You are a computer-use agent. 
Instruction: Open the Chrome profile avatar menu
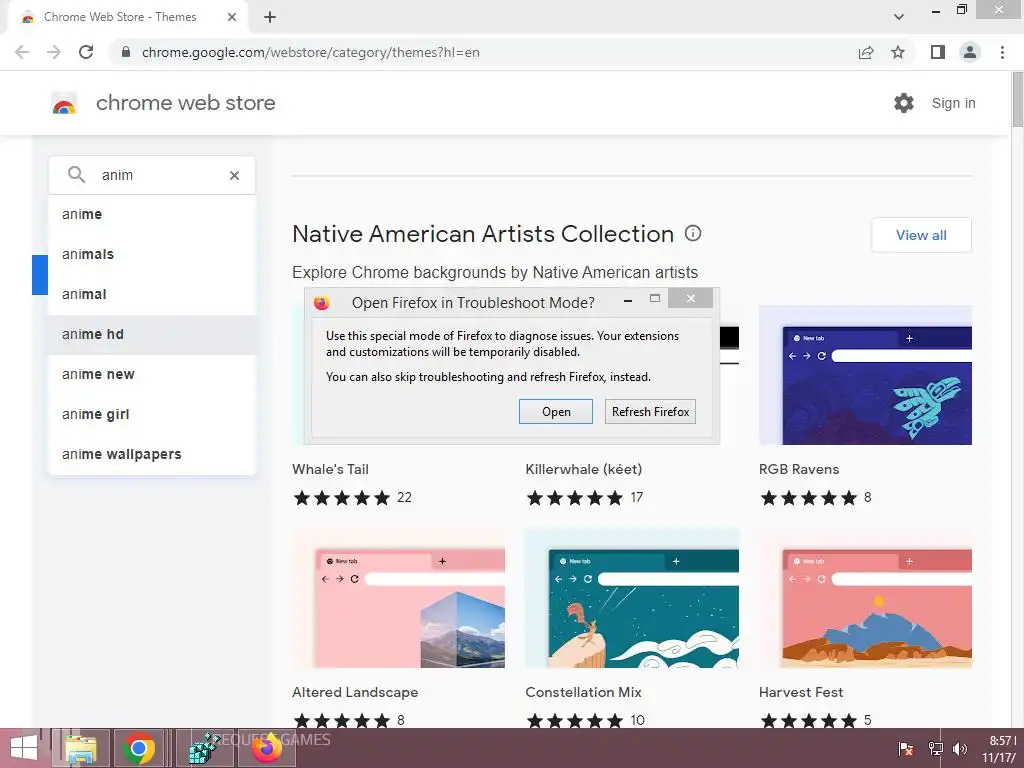(970, 52)
